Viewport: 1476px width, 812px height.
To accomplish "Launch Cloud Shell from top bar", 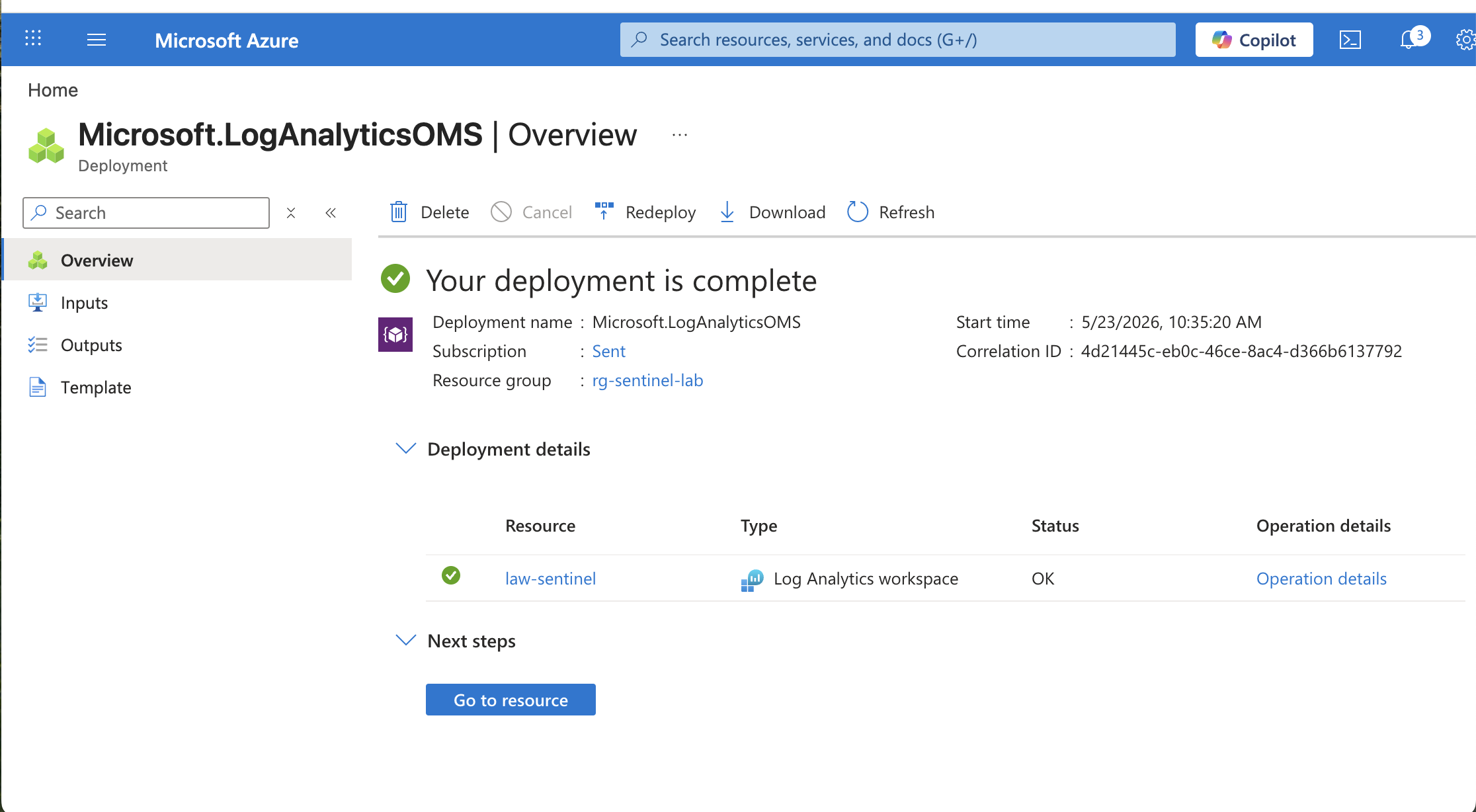I will click(1350, 40).
